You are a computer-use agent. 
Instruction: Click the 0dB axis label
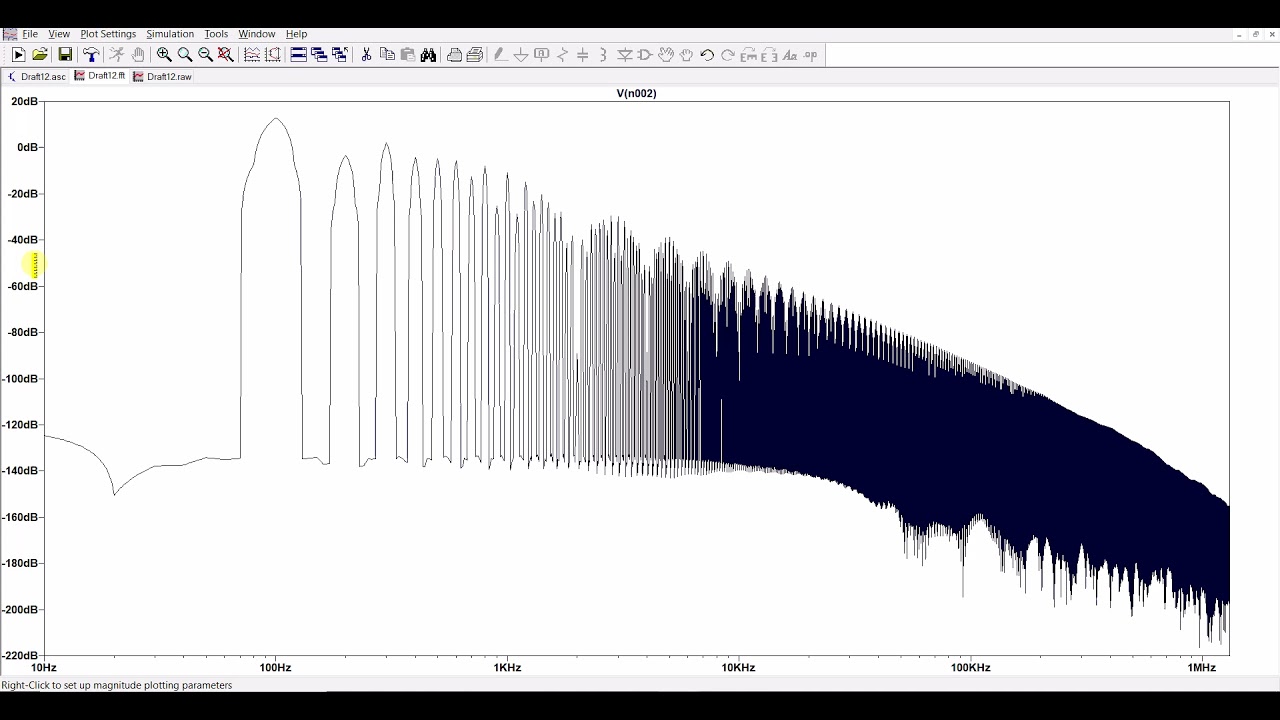(28, 147)
